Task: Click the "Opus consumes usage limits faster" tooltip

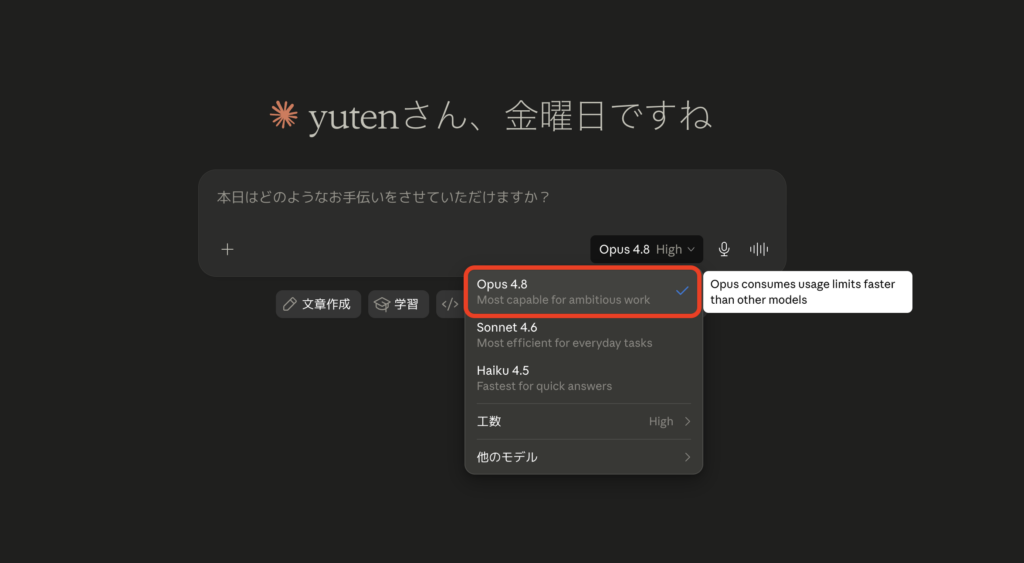Action: click(x=807, y=292)
